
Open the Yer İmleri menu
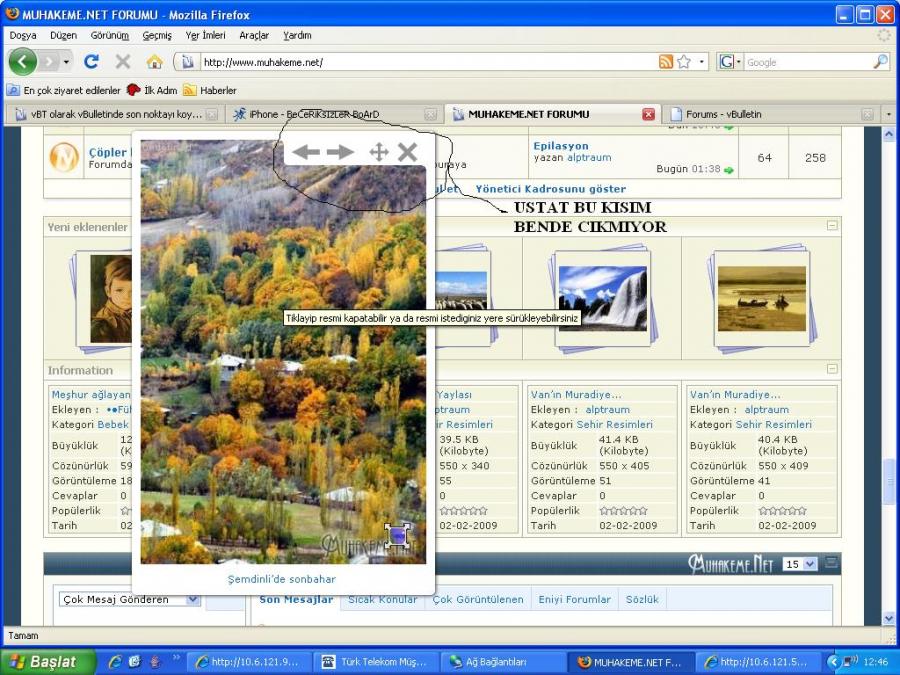click(205, 35)
